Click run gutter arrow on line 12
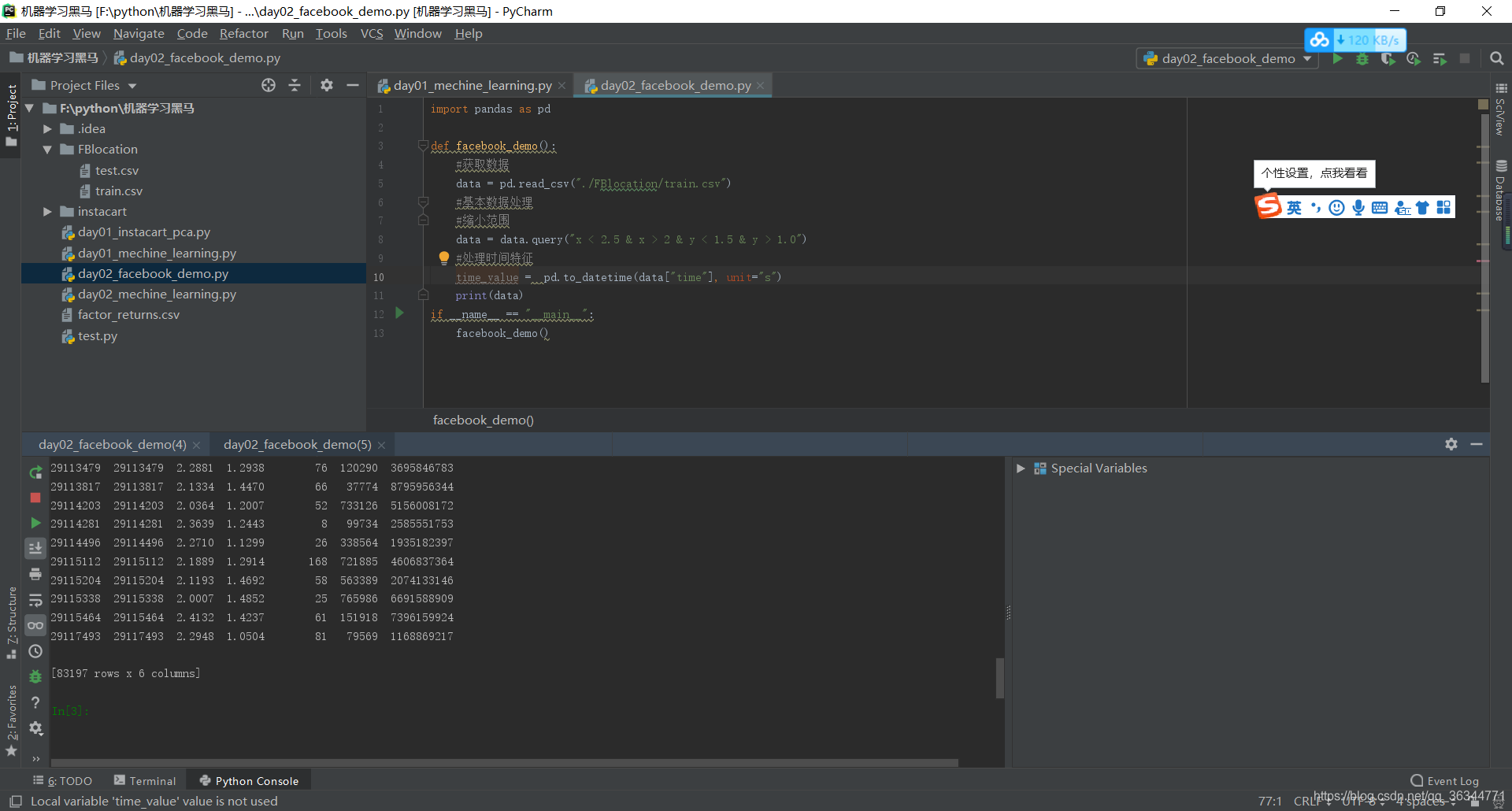Viewport: 1512px width, 811px height. tap(399, 313)
